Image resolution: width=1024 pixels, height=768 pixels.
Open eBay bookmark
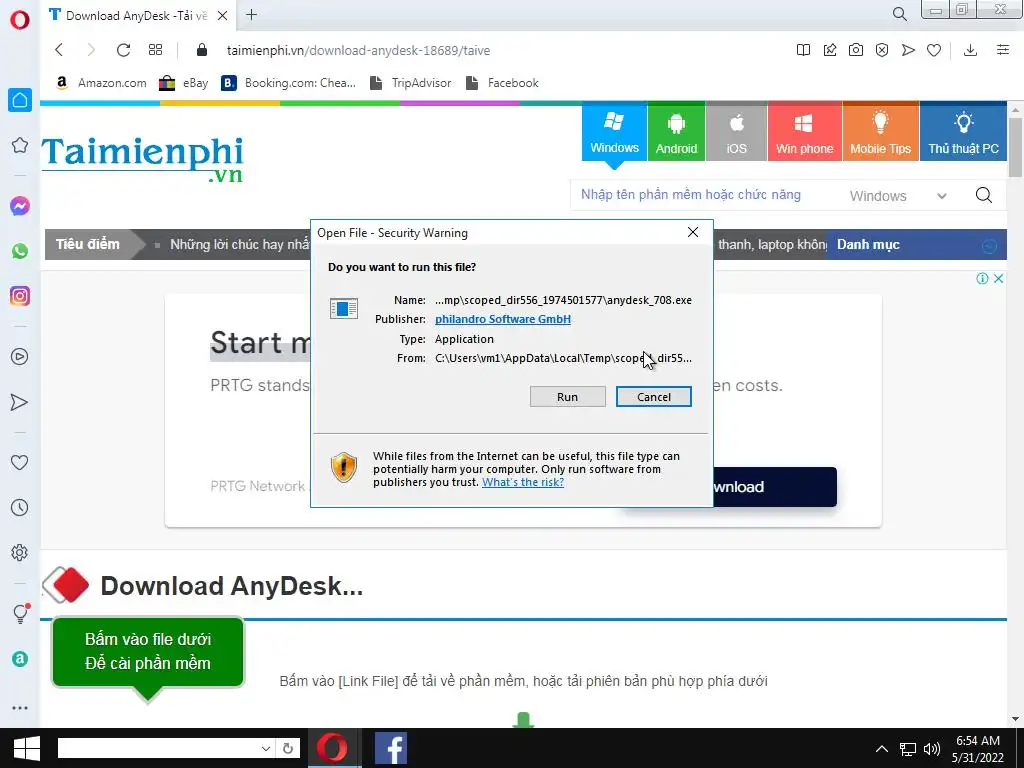(184, 83)
